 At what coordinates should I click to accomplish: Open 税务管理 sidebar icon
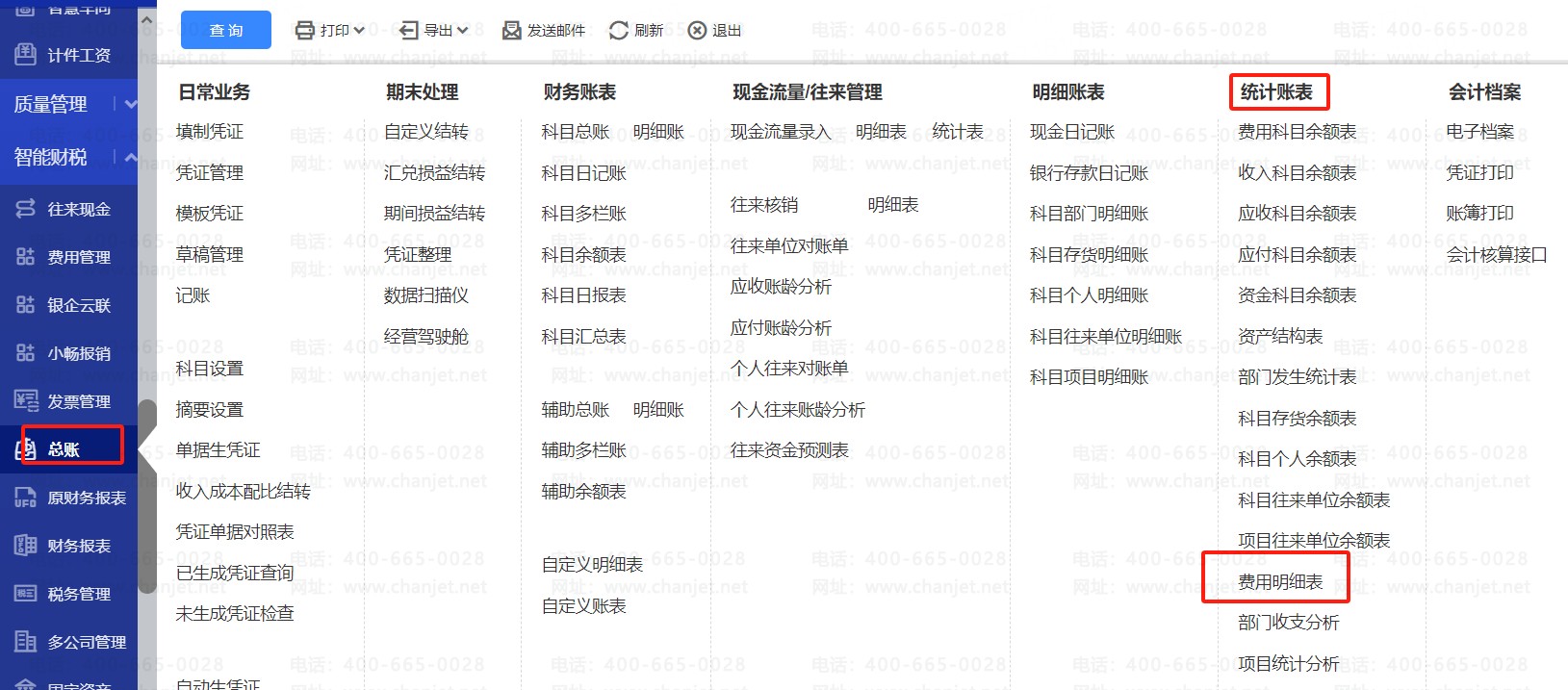coord(26,593)
